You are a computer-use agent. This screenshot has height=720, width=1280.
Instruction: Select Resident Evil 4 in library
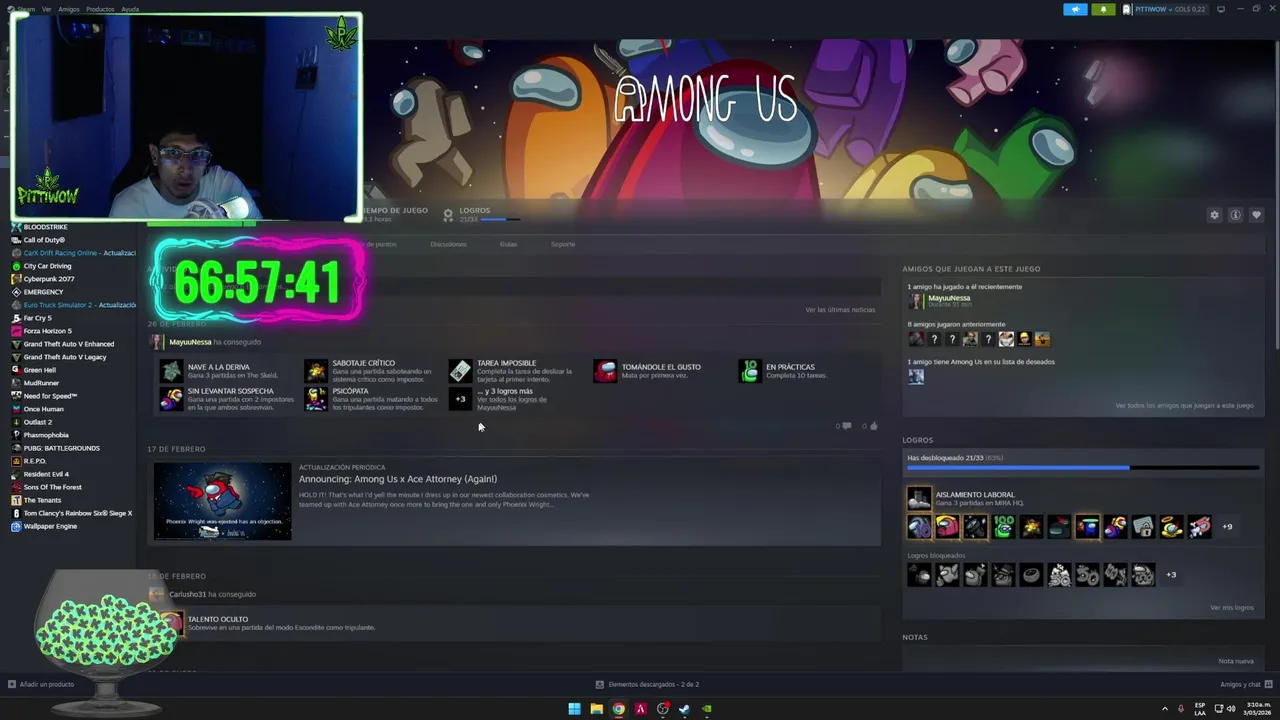[x=46, y=474]
